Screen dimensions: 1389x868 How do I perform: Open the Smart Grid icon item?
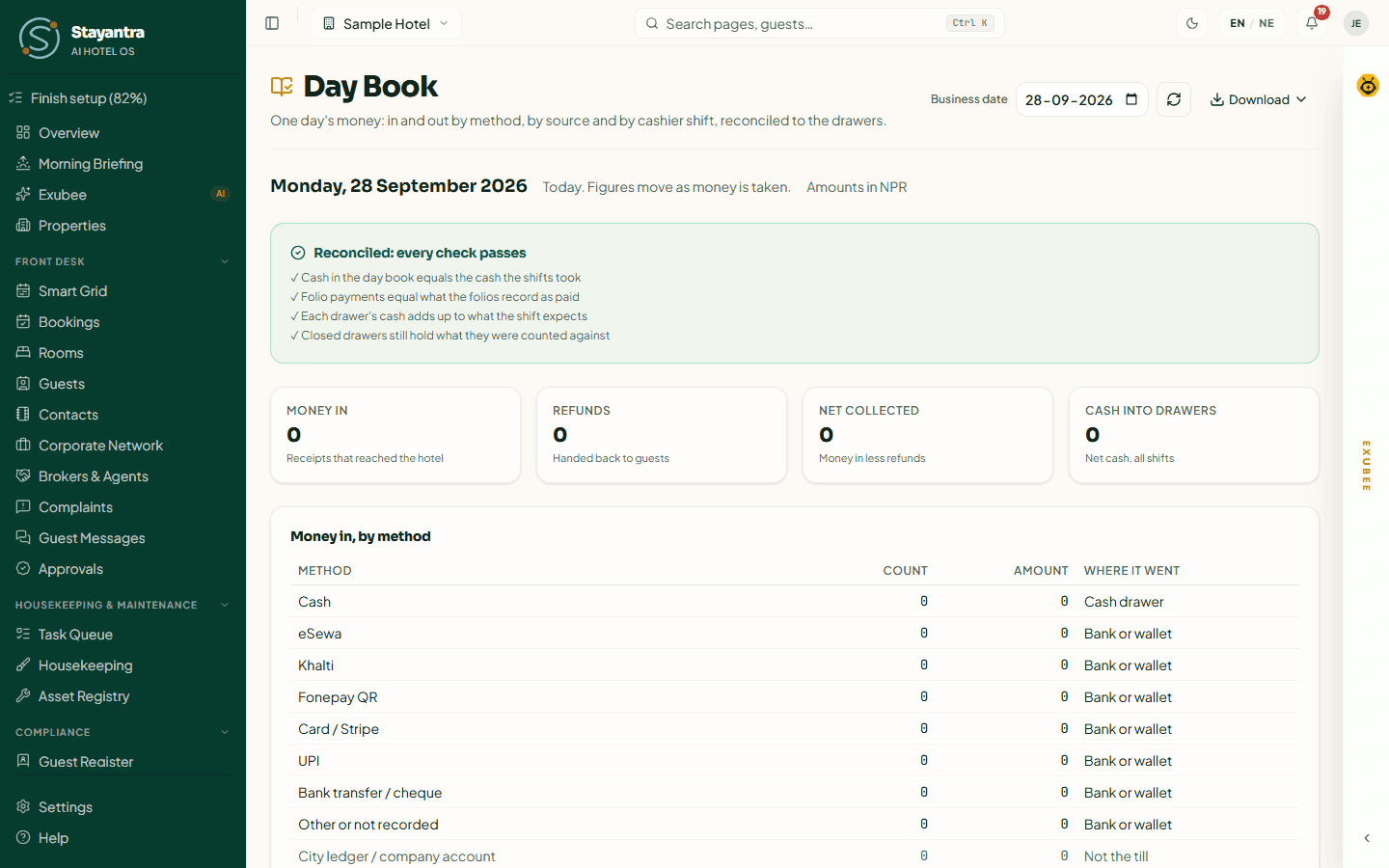tap(123, 291)
